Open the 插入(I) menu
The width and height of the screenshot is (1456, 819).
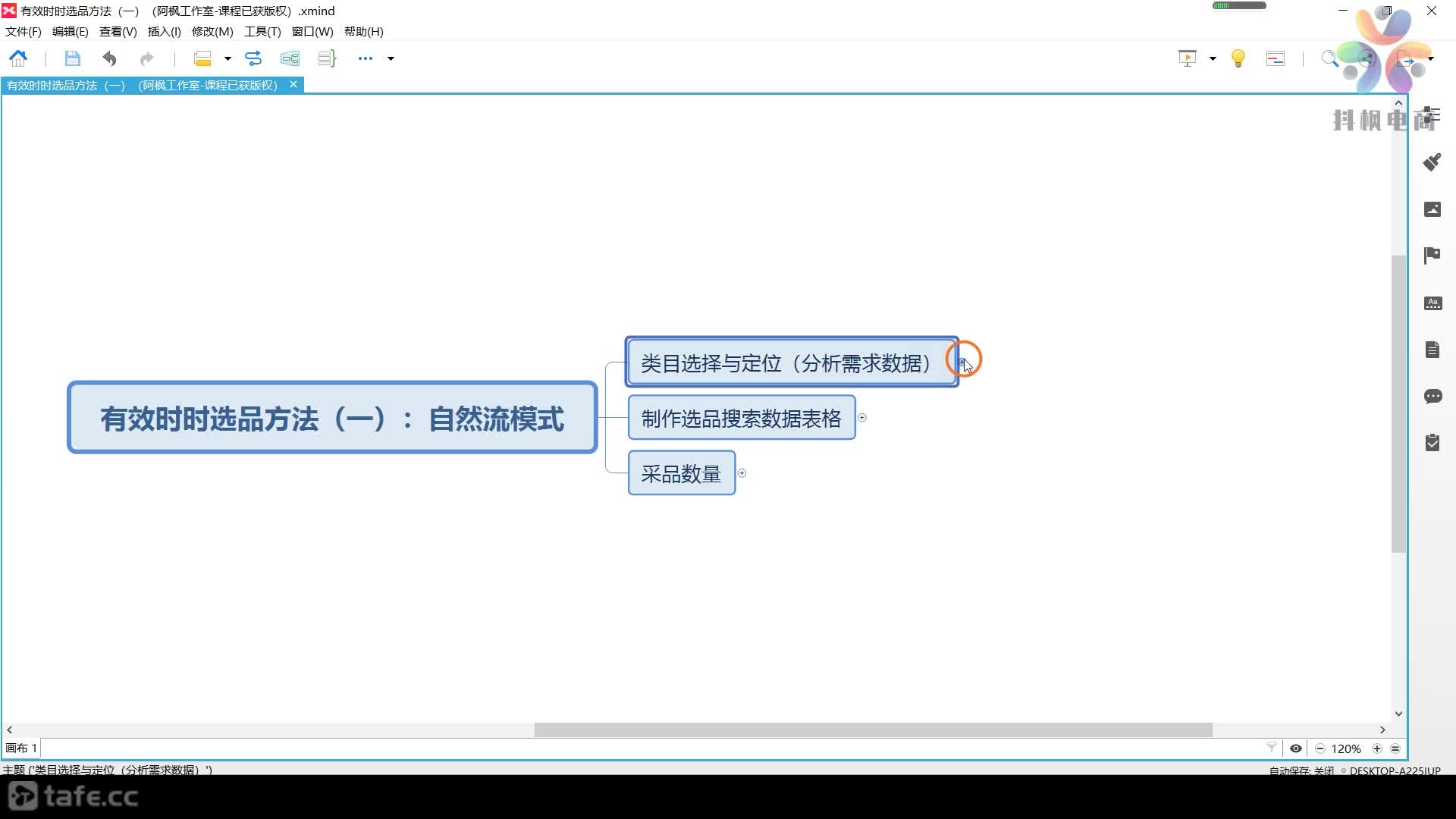pyautogui.click(x=164, y=32)
